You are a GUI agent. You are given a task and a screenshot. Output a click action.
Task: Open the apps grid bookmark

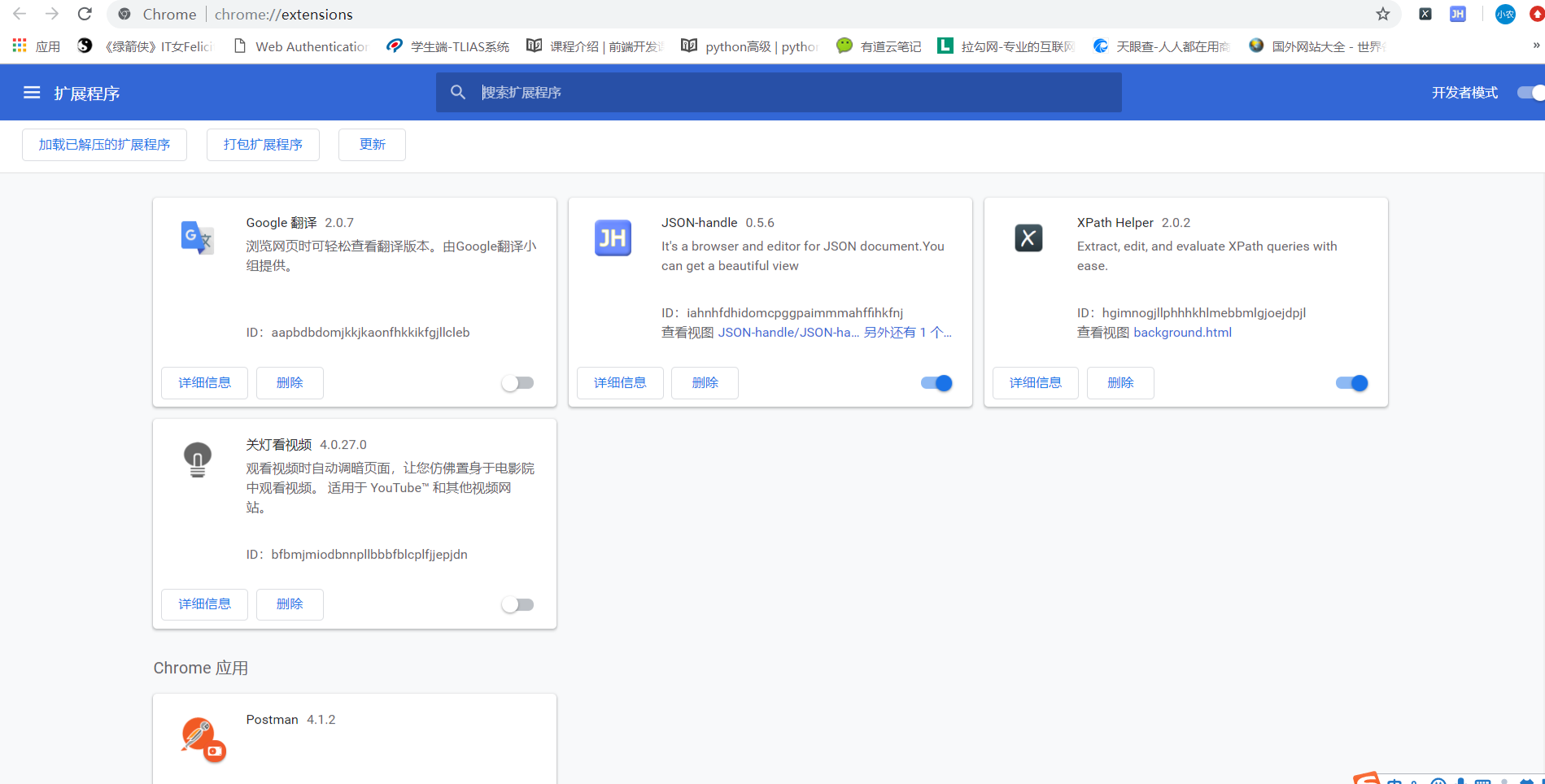pyautogui.click(x=36, y=46)
